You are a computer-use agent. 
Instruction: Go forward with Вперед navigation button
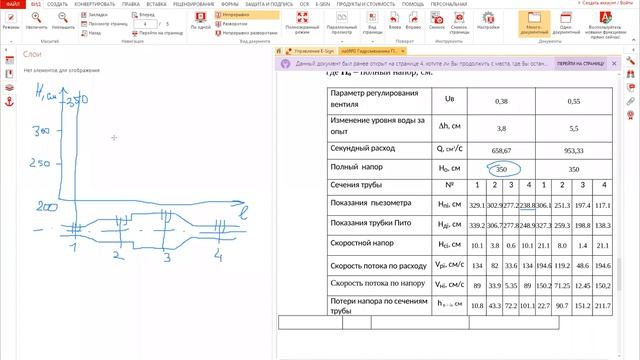(143, 15)
